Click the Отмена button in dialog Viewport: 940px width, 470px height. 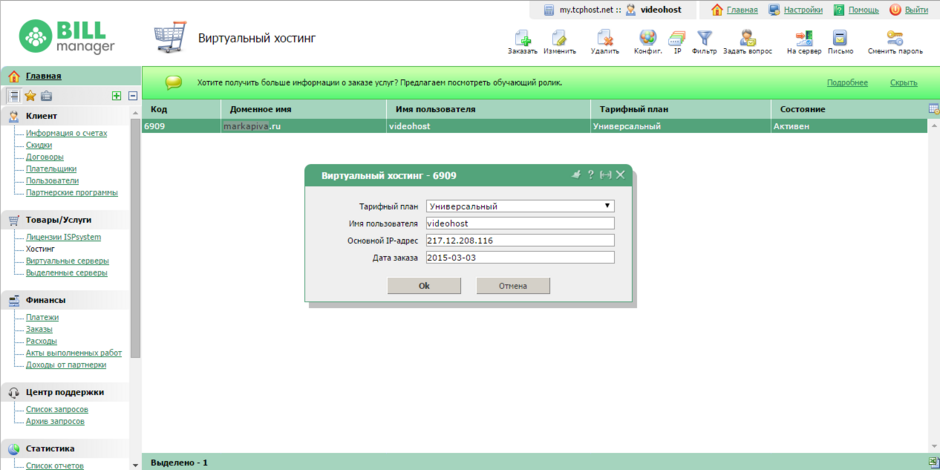[x=513, y=286]
